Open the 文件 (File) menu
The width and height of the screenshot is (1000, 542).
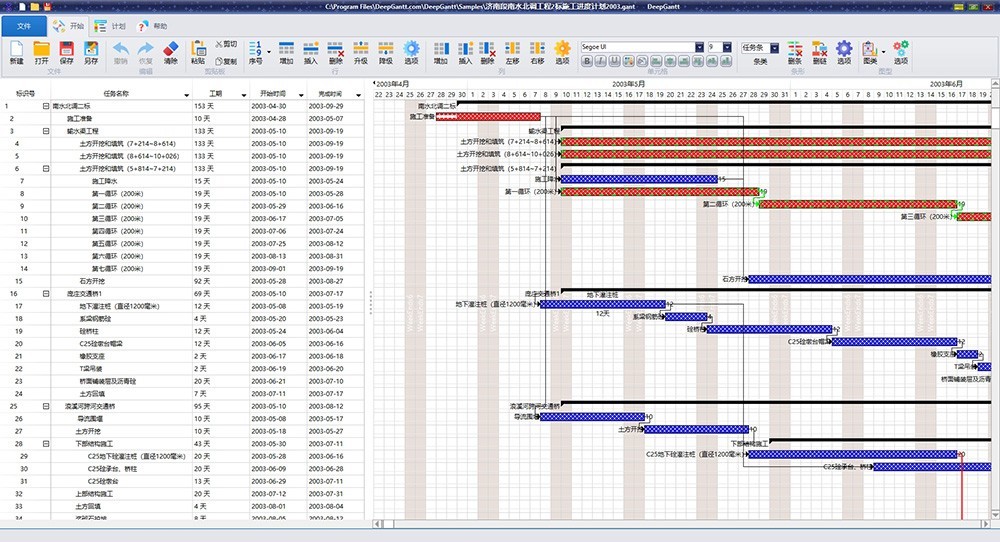(x=23, y=26)
